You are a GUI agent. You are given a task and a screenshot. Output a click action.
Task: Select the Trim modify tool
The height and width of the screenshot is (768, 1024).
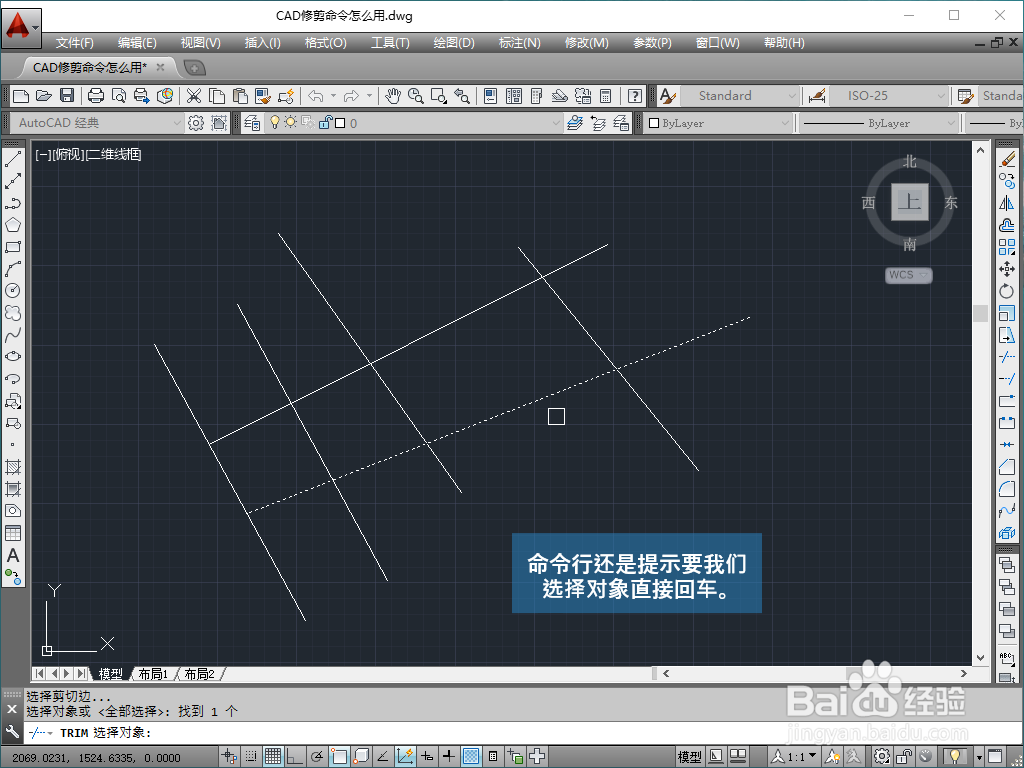click(x=1007, y=357)
